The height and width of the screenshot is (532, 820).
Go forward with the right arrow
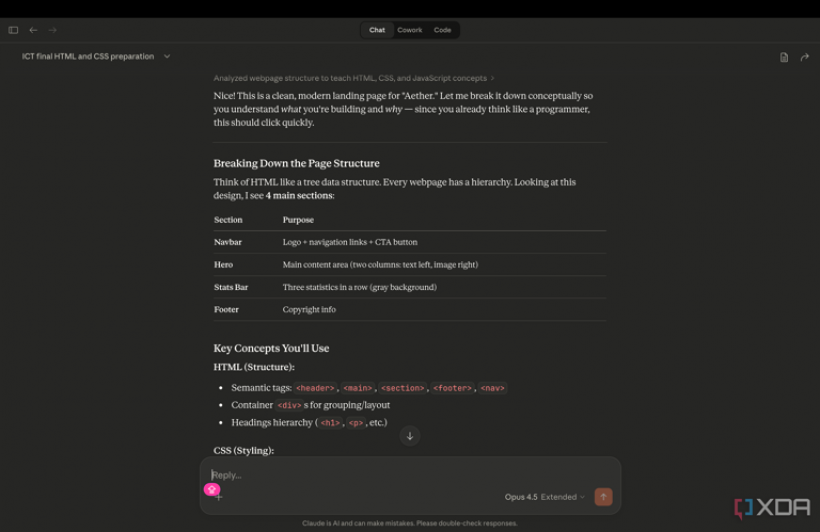[53, 30]
